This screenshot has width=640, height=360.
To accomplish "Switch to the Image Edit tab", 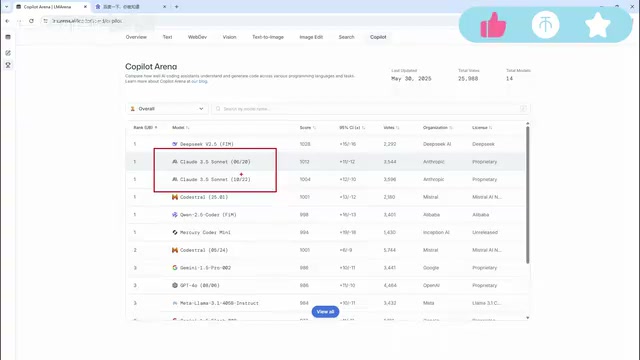I will point(311,37).
